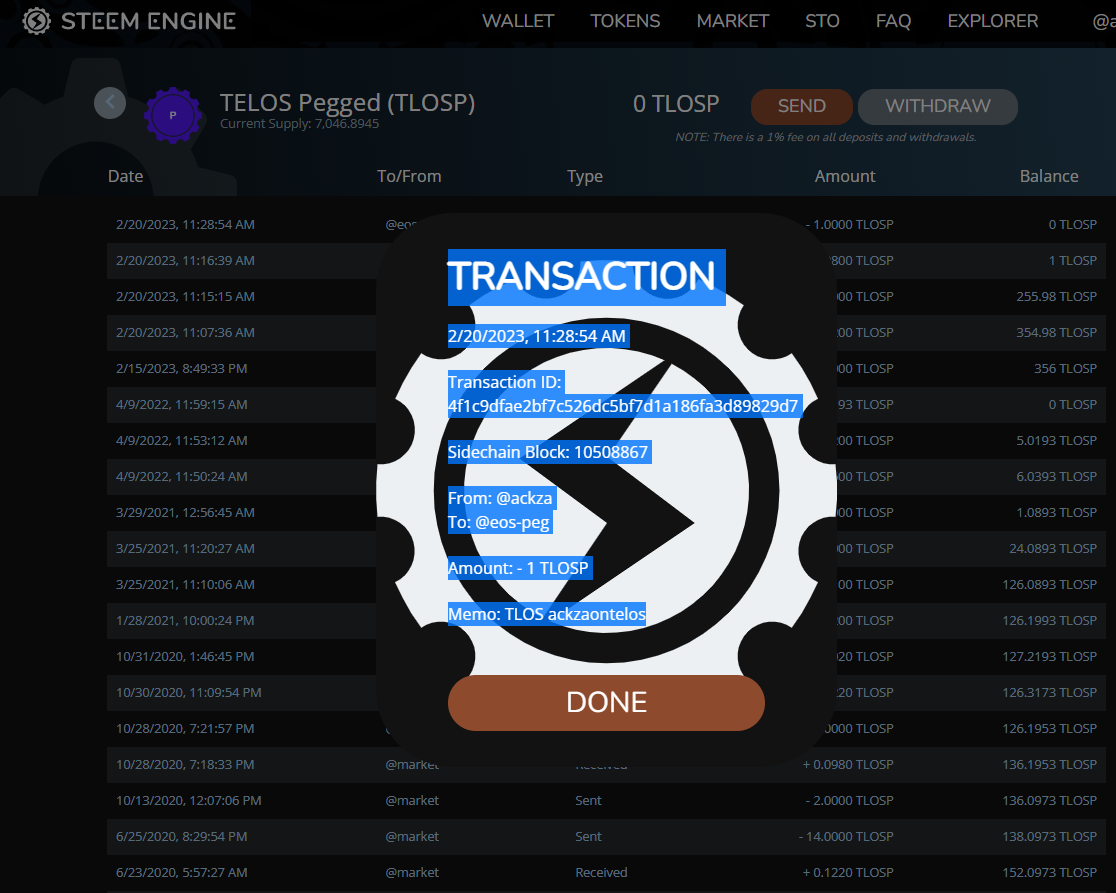
Task: Click Sidechain Block: 10508867 text
Action: point(548,452)
